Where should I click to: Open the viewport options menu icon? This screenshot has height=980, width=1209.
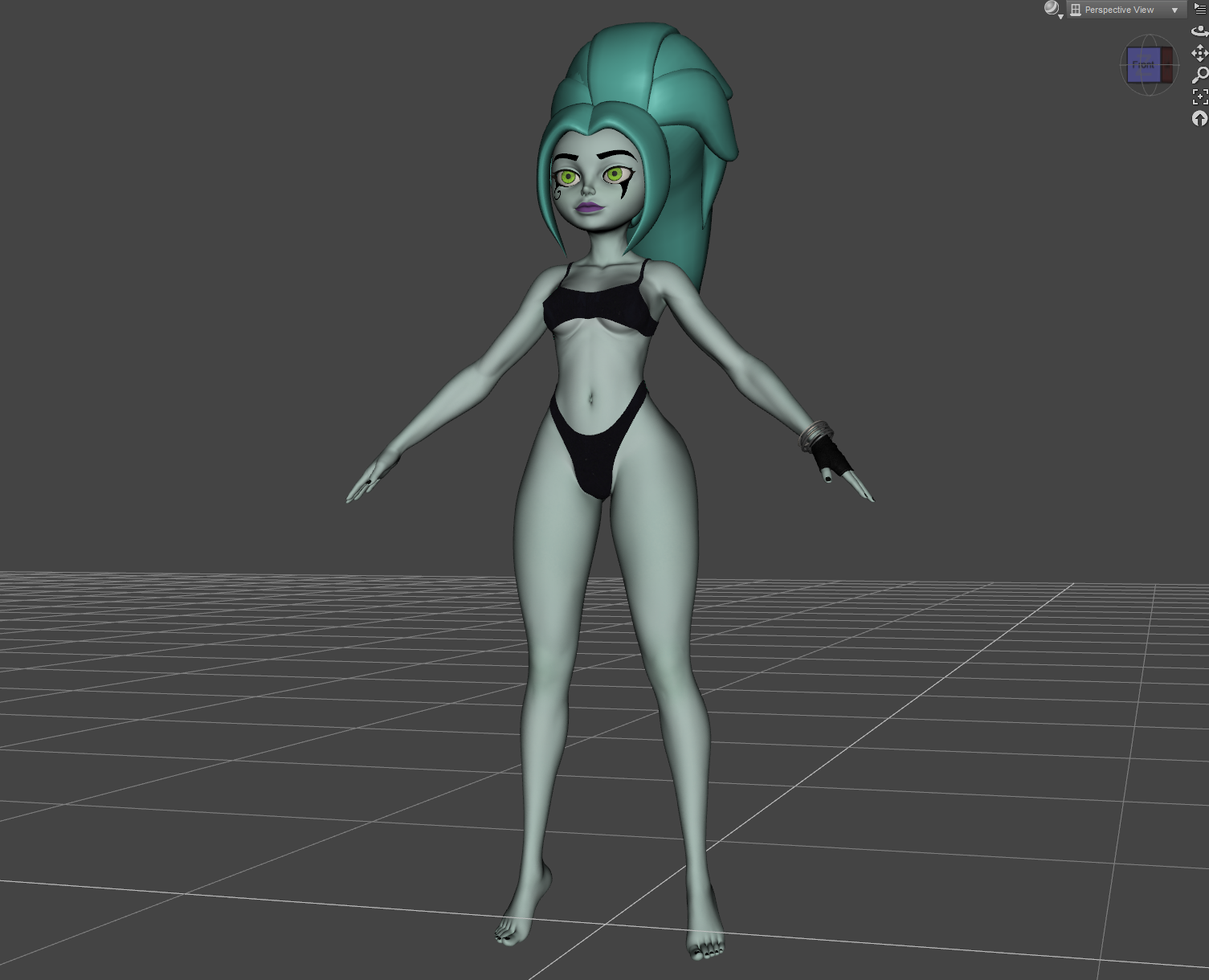(x=1200, y=9)
